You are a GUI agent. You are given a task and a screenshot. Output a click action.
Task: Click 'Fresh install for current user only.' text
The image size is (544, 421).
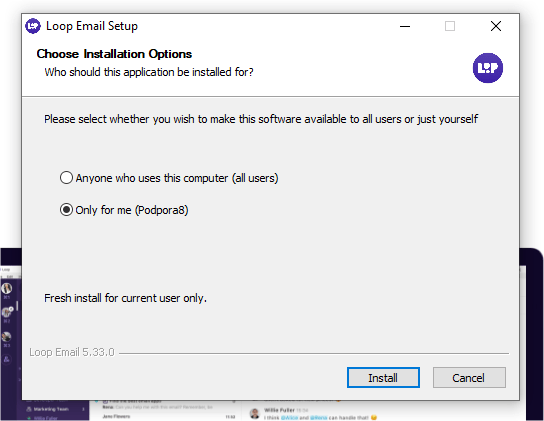[x=125, y=298]
